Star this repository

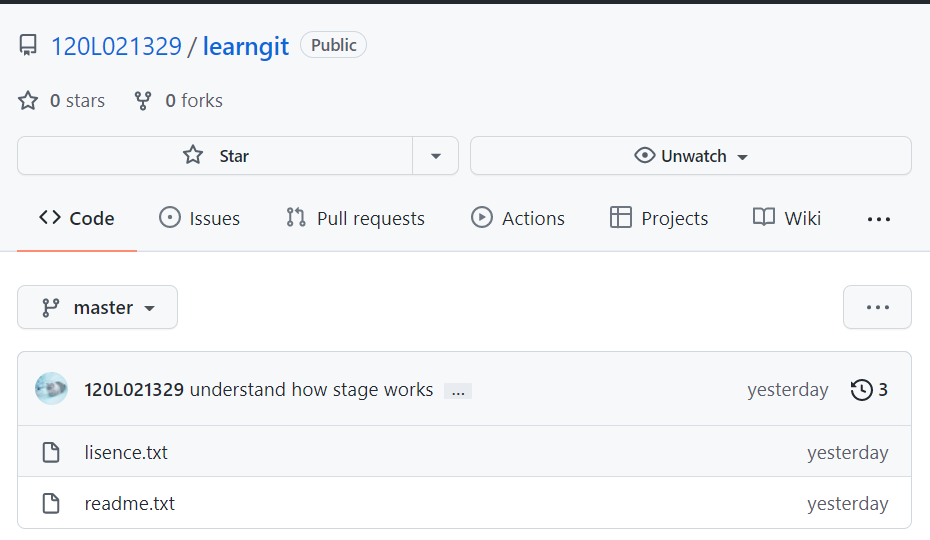pos(215,156)
